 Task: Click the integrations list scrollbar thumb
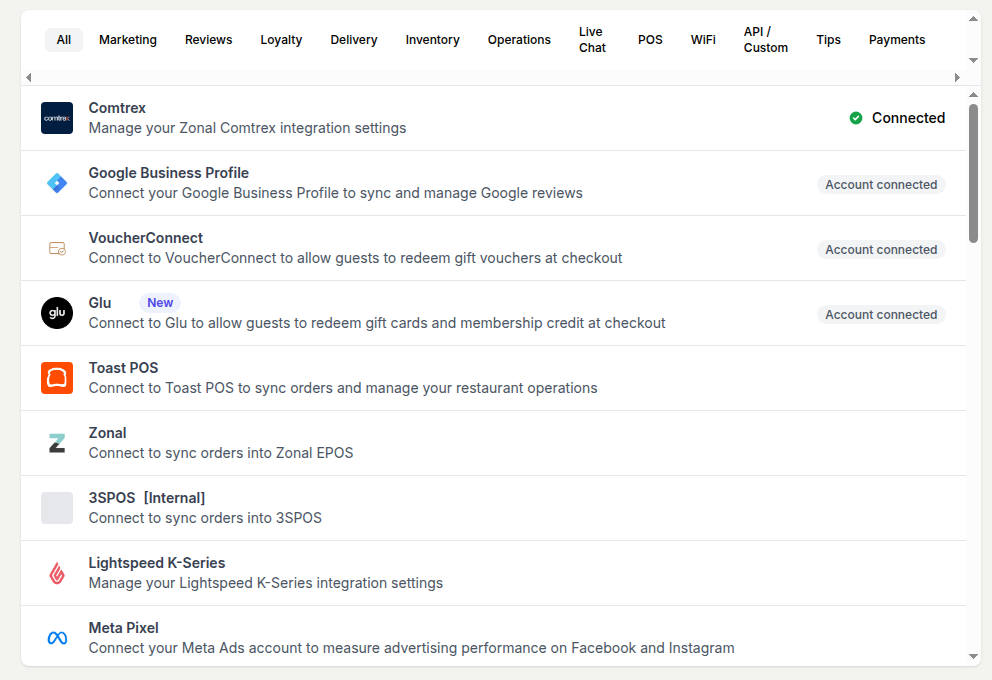point(974,173)
